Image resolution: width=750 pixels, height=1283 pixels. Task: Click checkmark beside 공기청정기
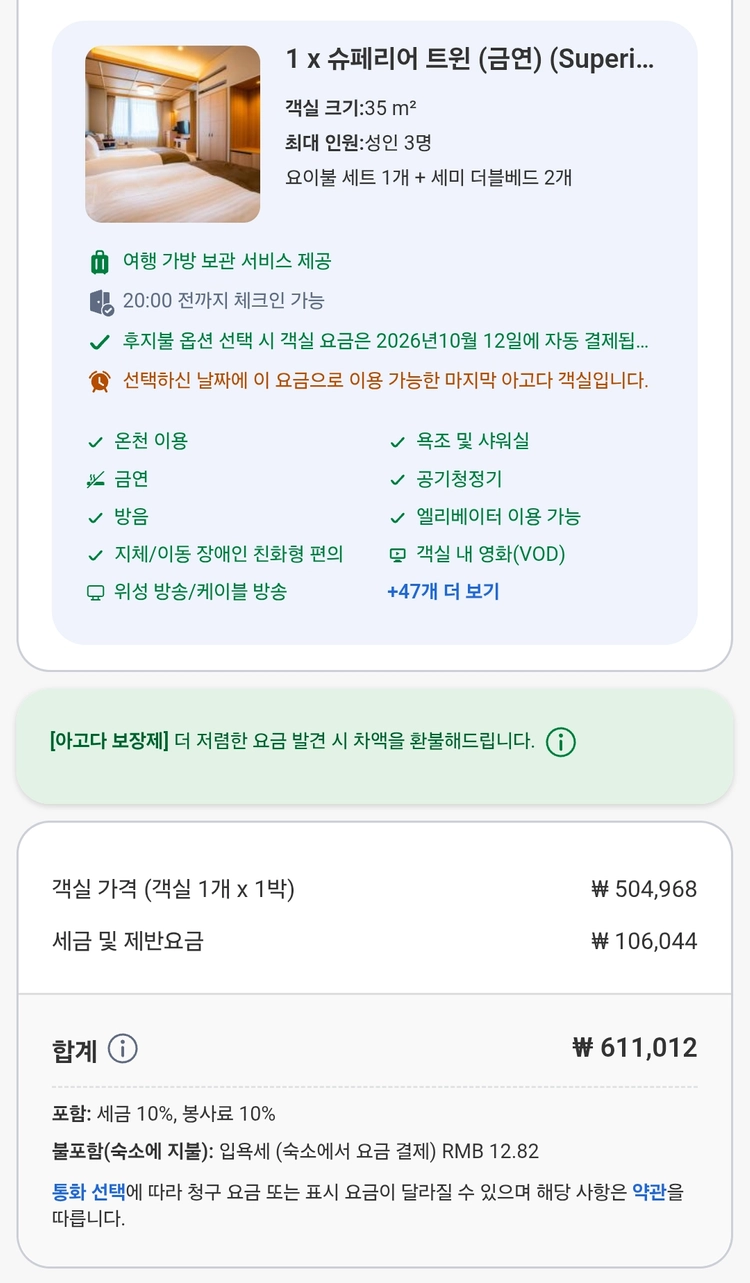398,479
